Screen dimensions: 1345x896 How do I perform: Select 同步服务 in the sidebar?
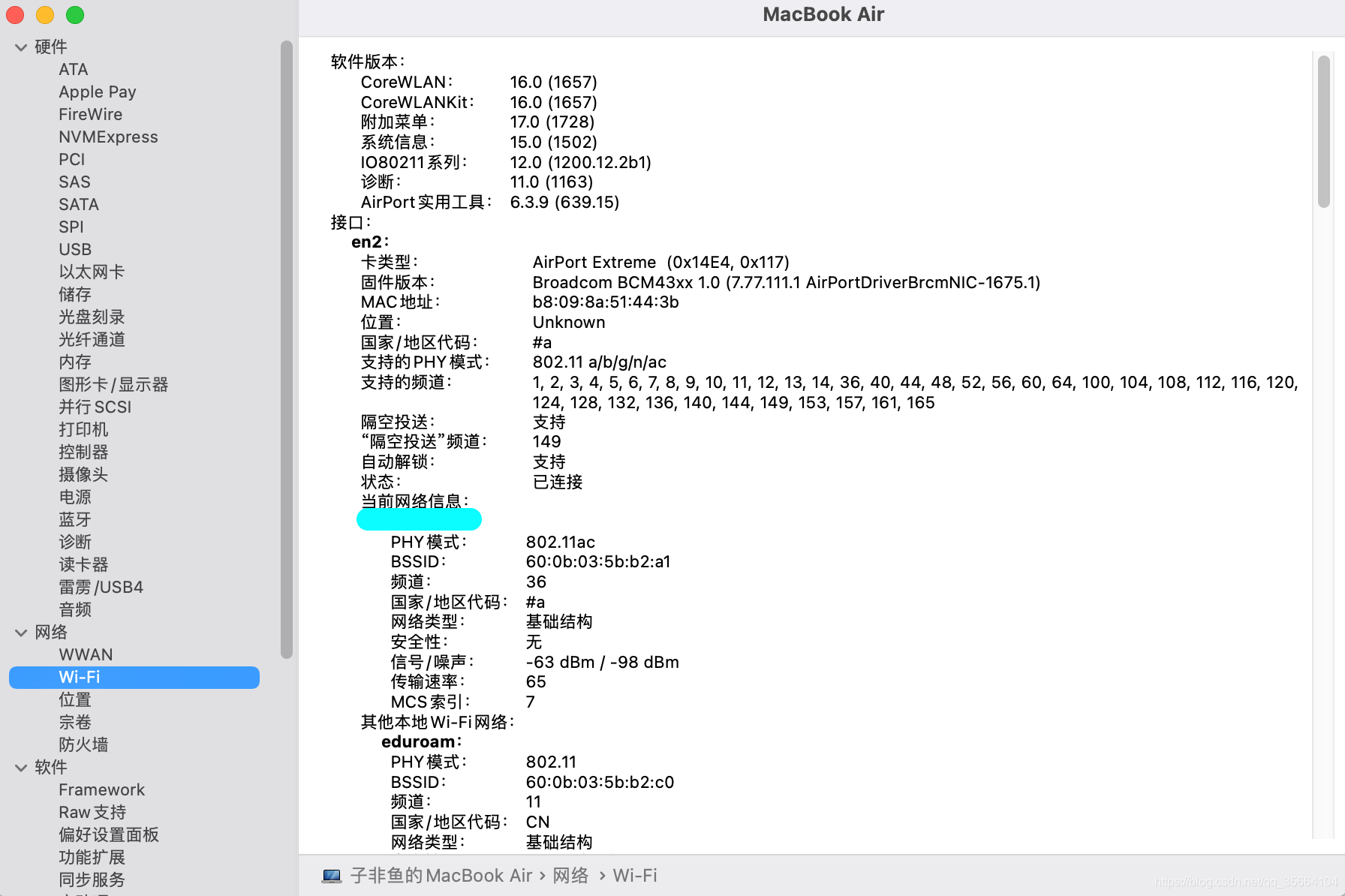92,880
